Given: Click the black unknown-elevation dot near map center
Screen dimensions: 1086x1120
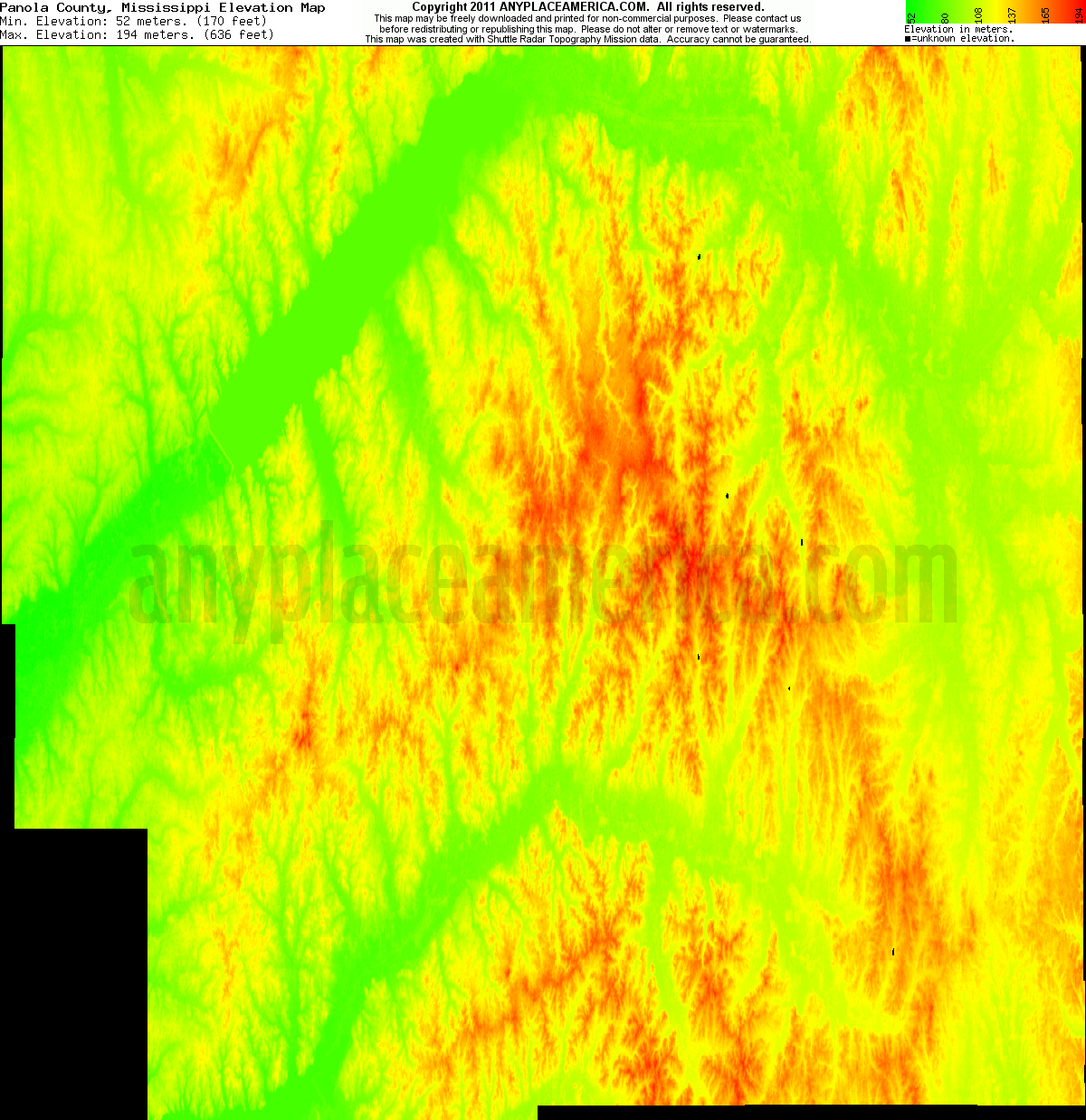Looking at the screenshot, I should (x=729, y=496).
